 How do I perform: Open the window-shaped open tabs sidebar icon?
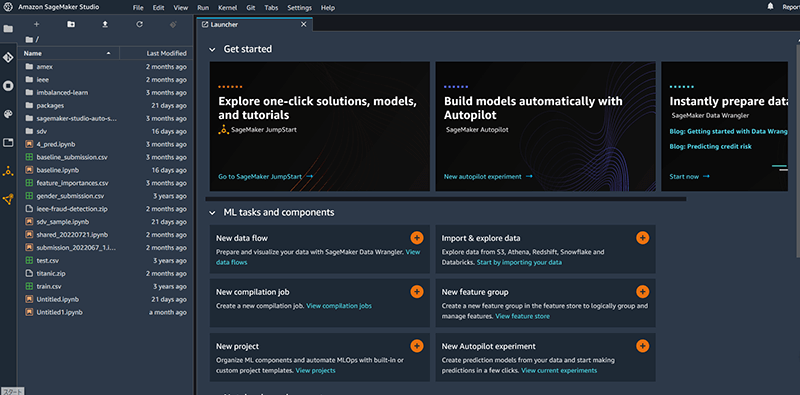[x=8, y=143]
